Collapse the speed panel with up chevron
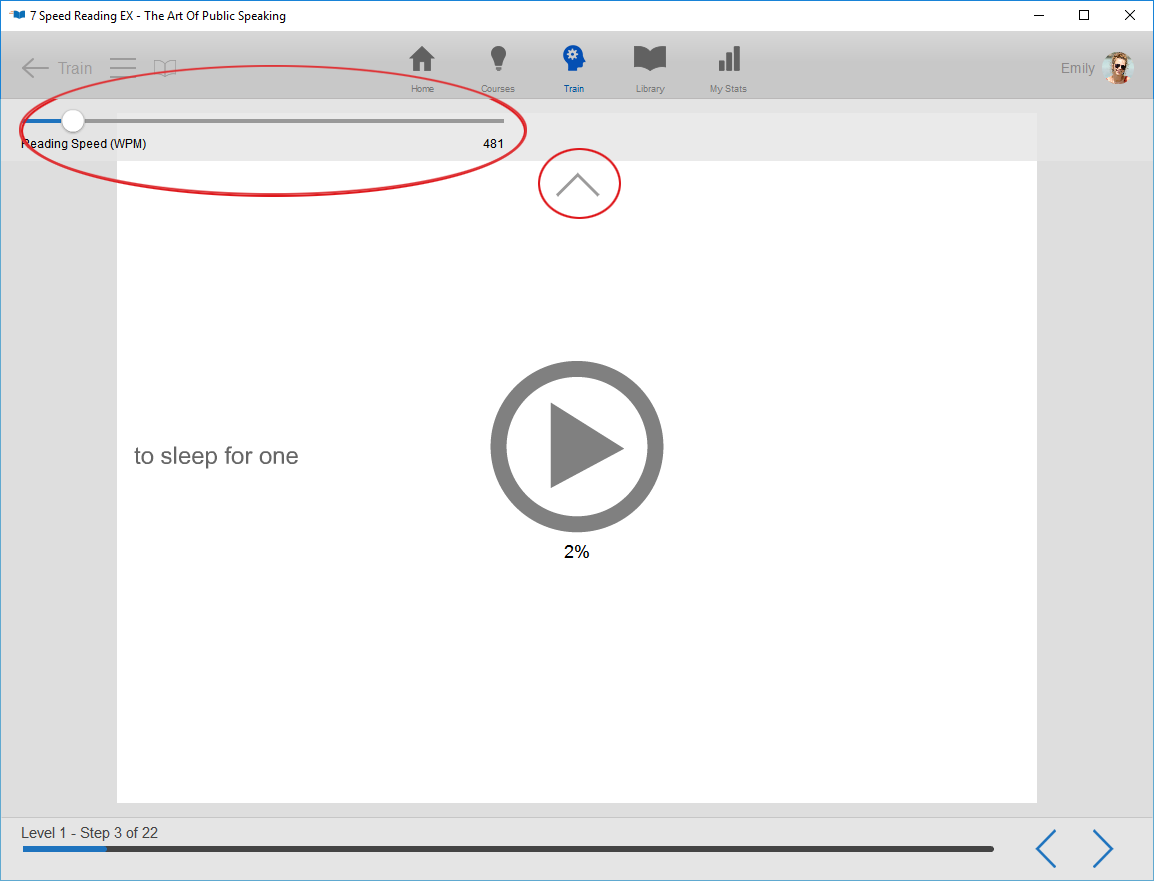Screen dimensions: 1154x881 click(x=578, y=184)
